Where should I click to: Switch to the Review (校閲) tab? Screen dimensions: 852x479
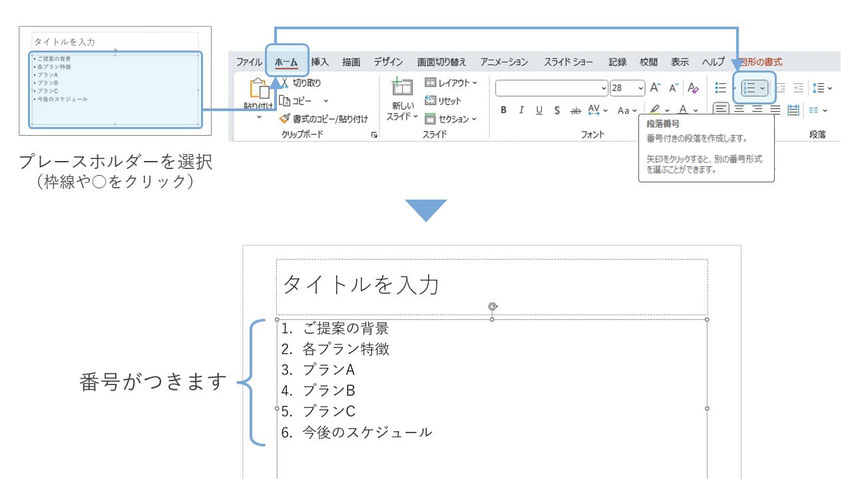648,62
